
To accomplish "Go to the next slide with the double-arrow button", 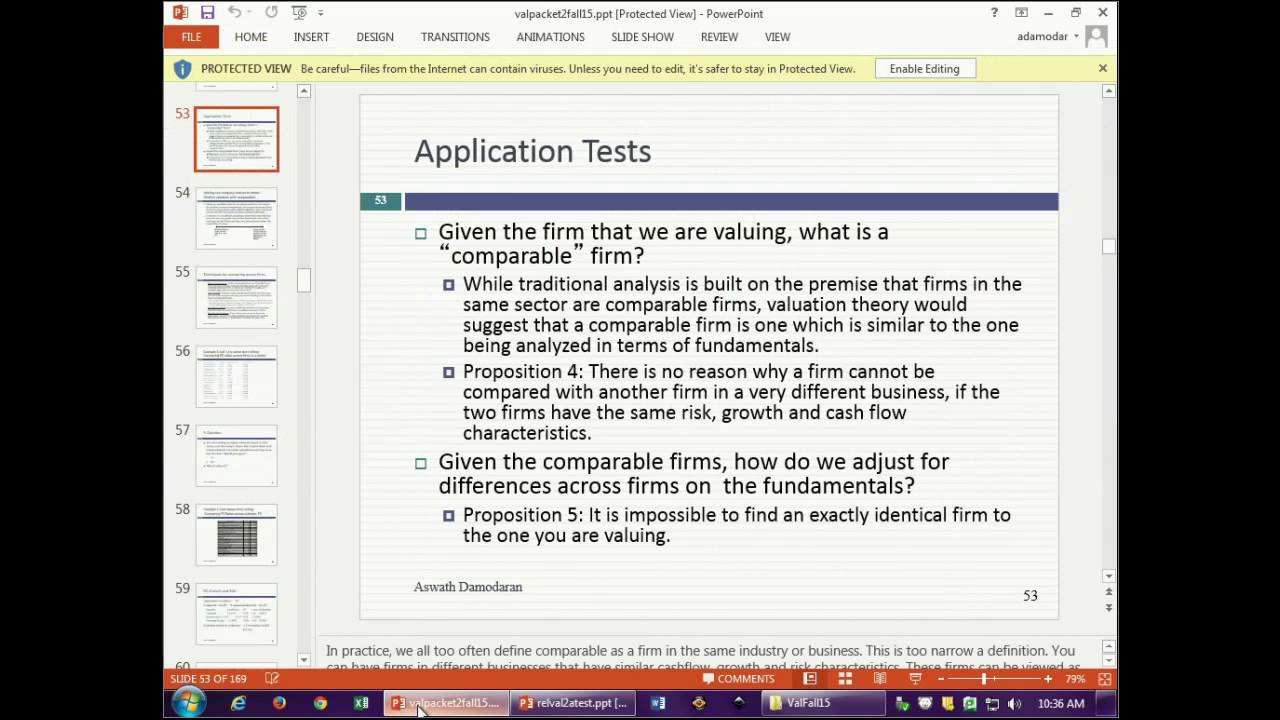I will [1108, 607].
